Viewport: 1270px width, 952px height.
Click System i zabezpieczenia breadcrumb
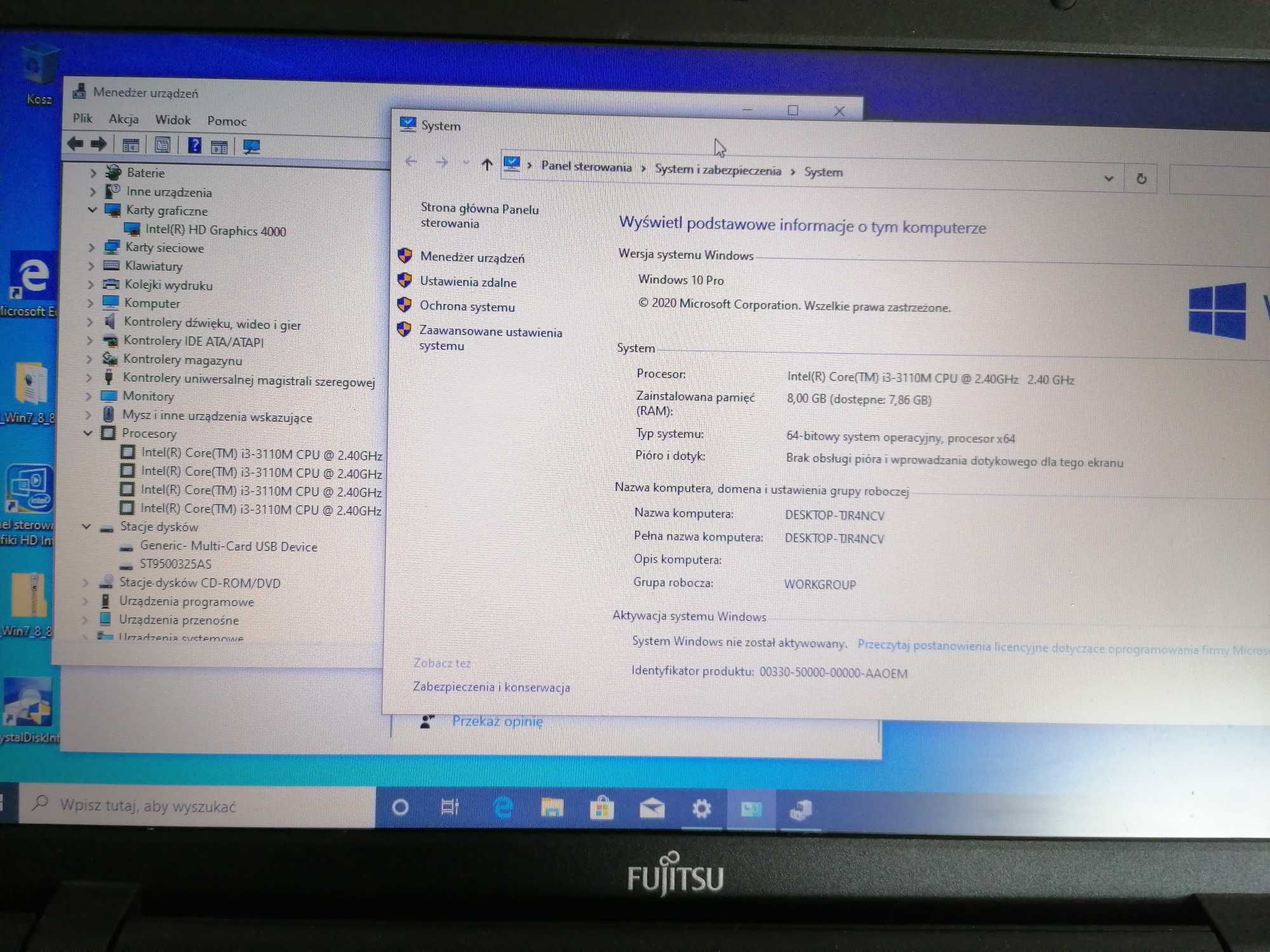(718, 169)
